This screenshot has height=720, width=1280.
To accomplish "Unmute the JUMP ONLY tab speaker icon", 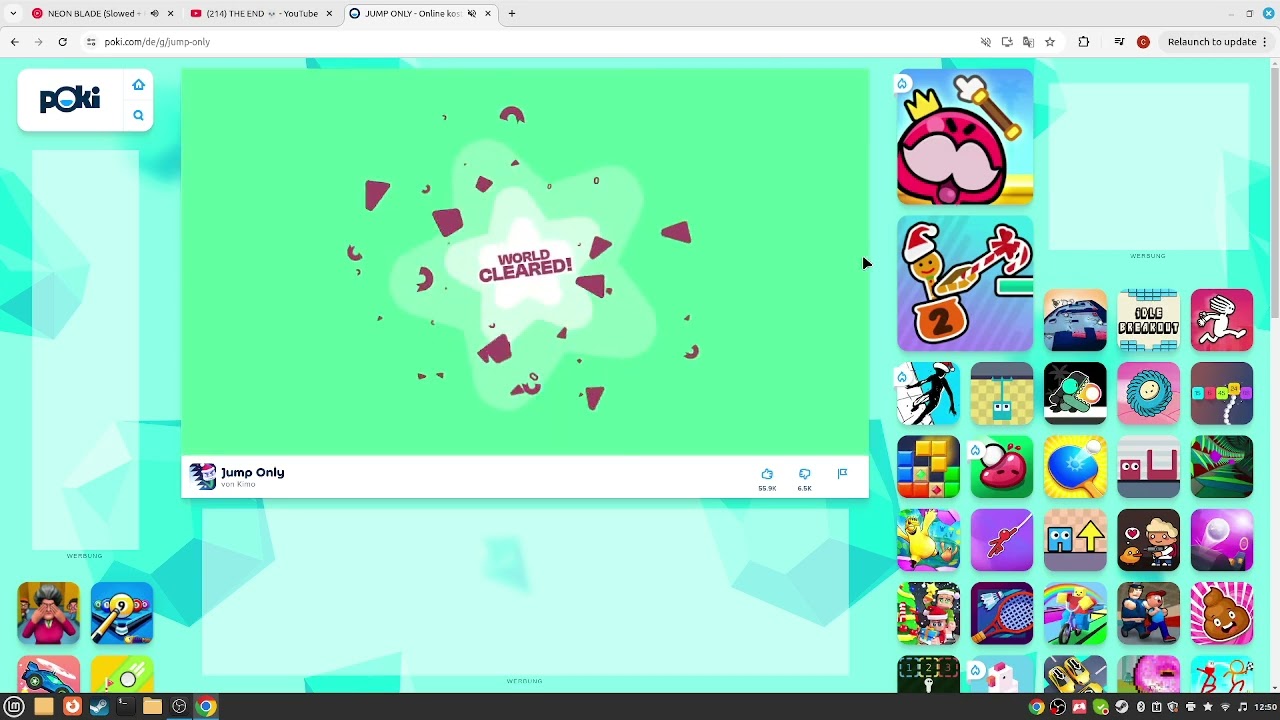I will pyautogui.click(x=471, y=14).
